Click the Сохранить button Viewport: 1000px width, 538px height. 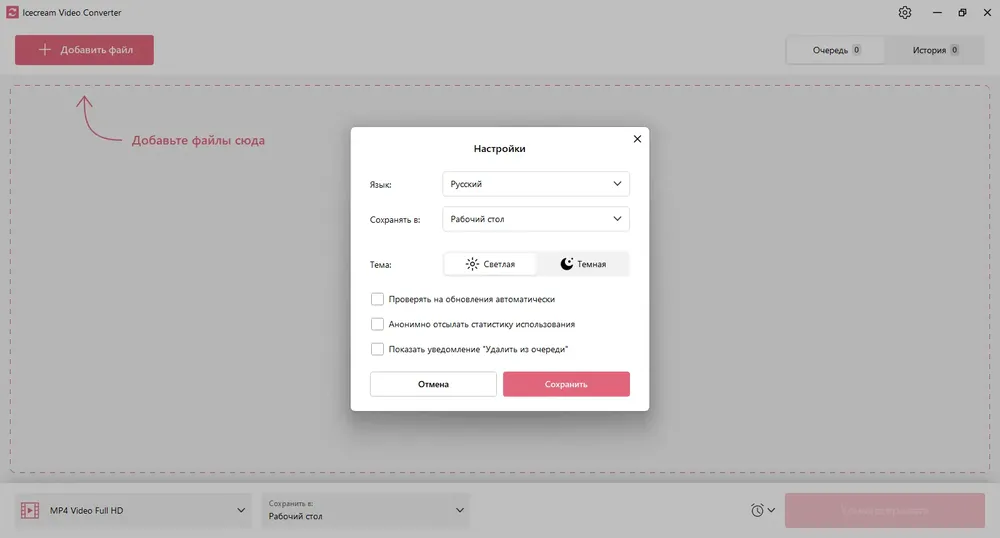pos(566,384)
